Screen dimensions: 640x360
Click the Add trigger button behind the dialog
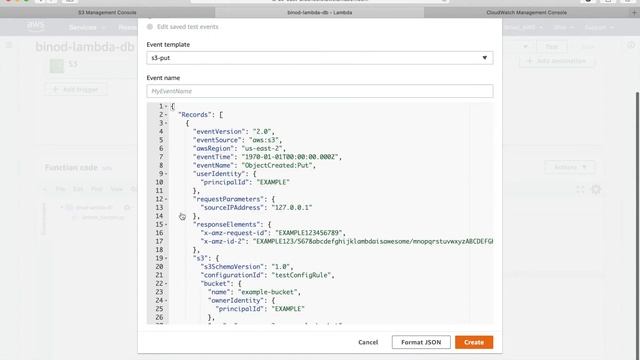click(x=76, y=89)
